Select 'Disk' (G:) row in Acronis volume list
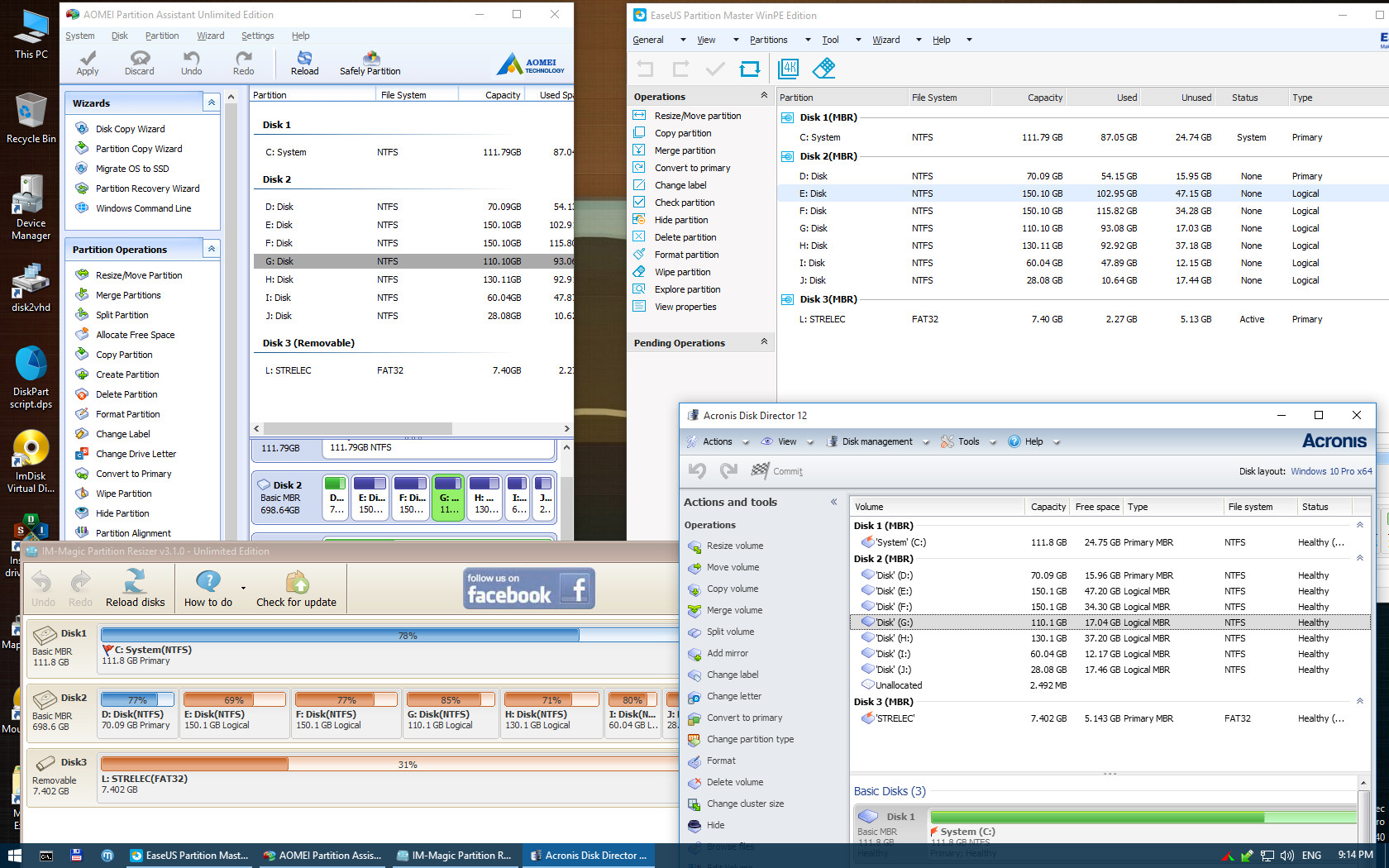This screenshot has width=1389, height=868. click(x=1110, y=622)
